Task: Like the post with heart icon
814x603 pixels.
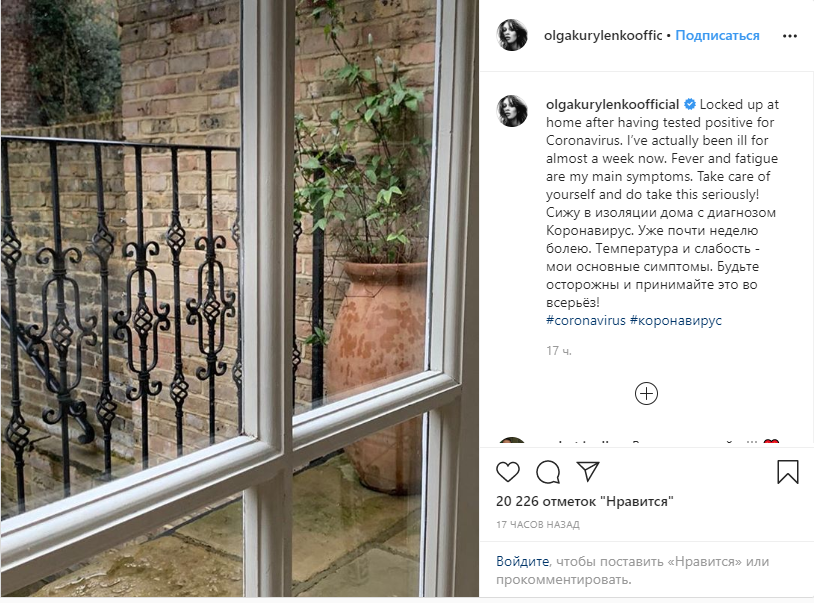Action: coord(508,472)
